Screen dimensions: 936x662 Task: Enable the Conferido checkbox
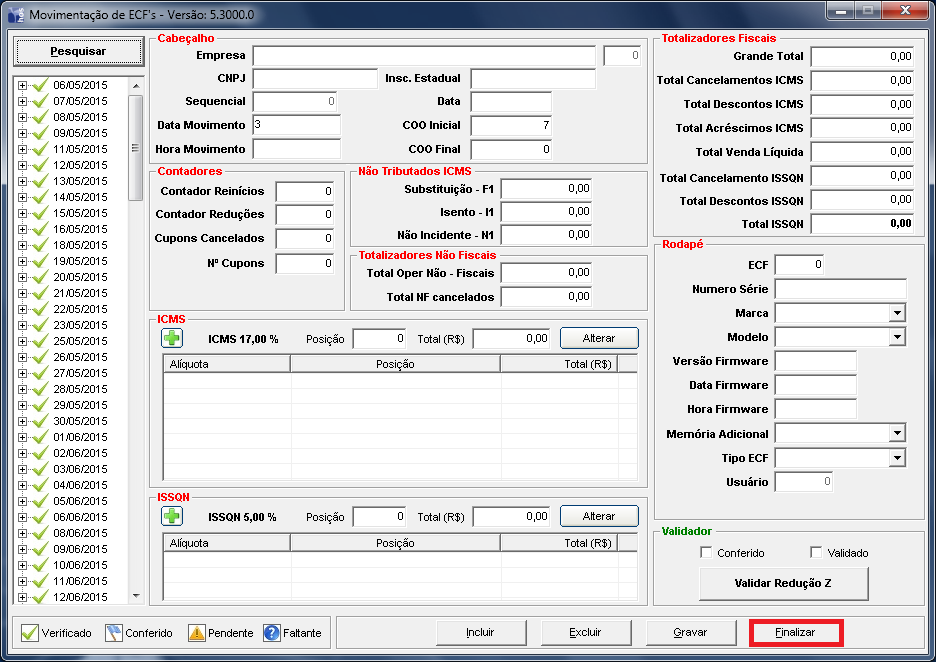tap(707, 553)
